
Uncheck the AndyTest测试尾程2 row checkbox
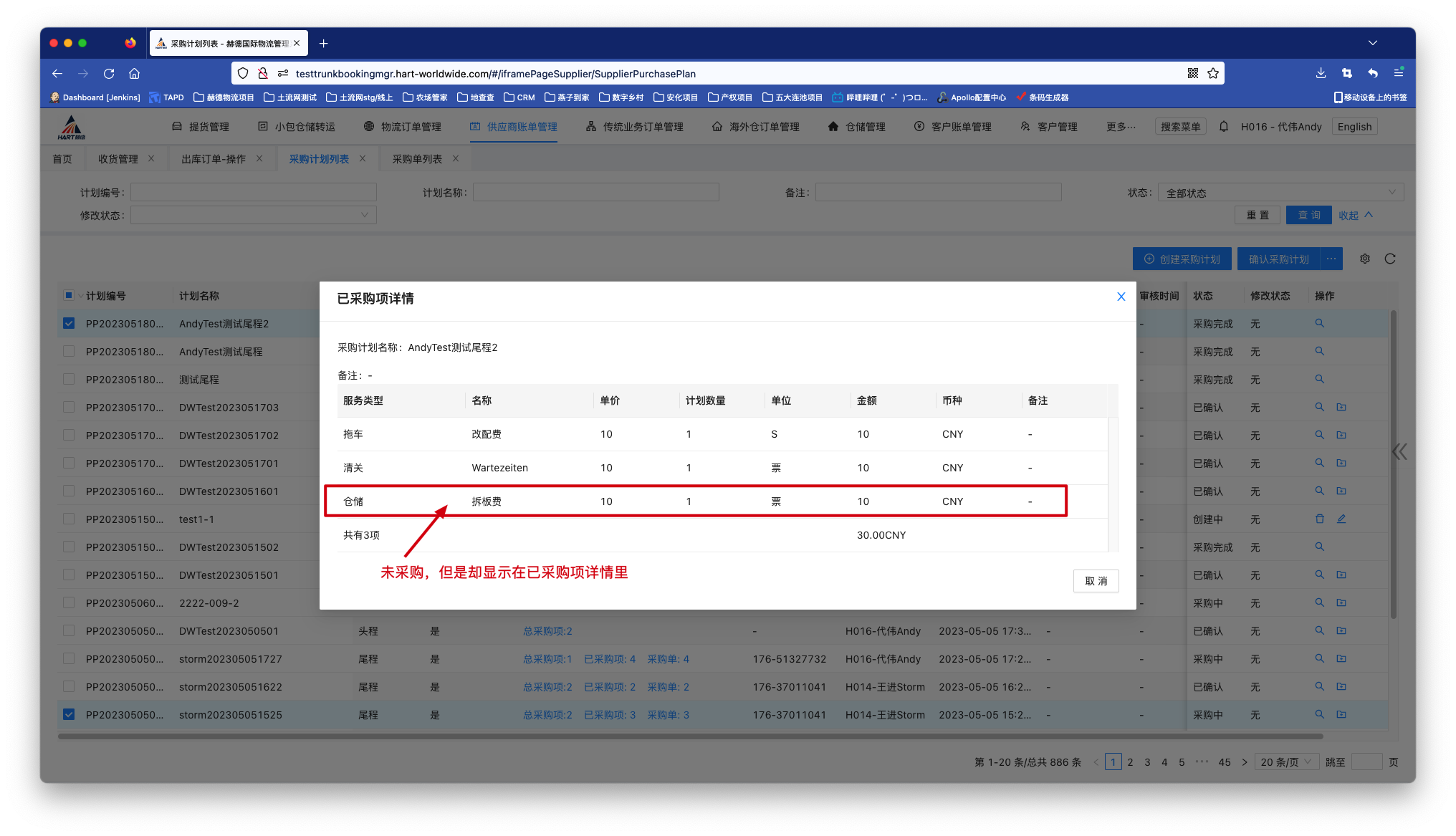69,323
